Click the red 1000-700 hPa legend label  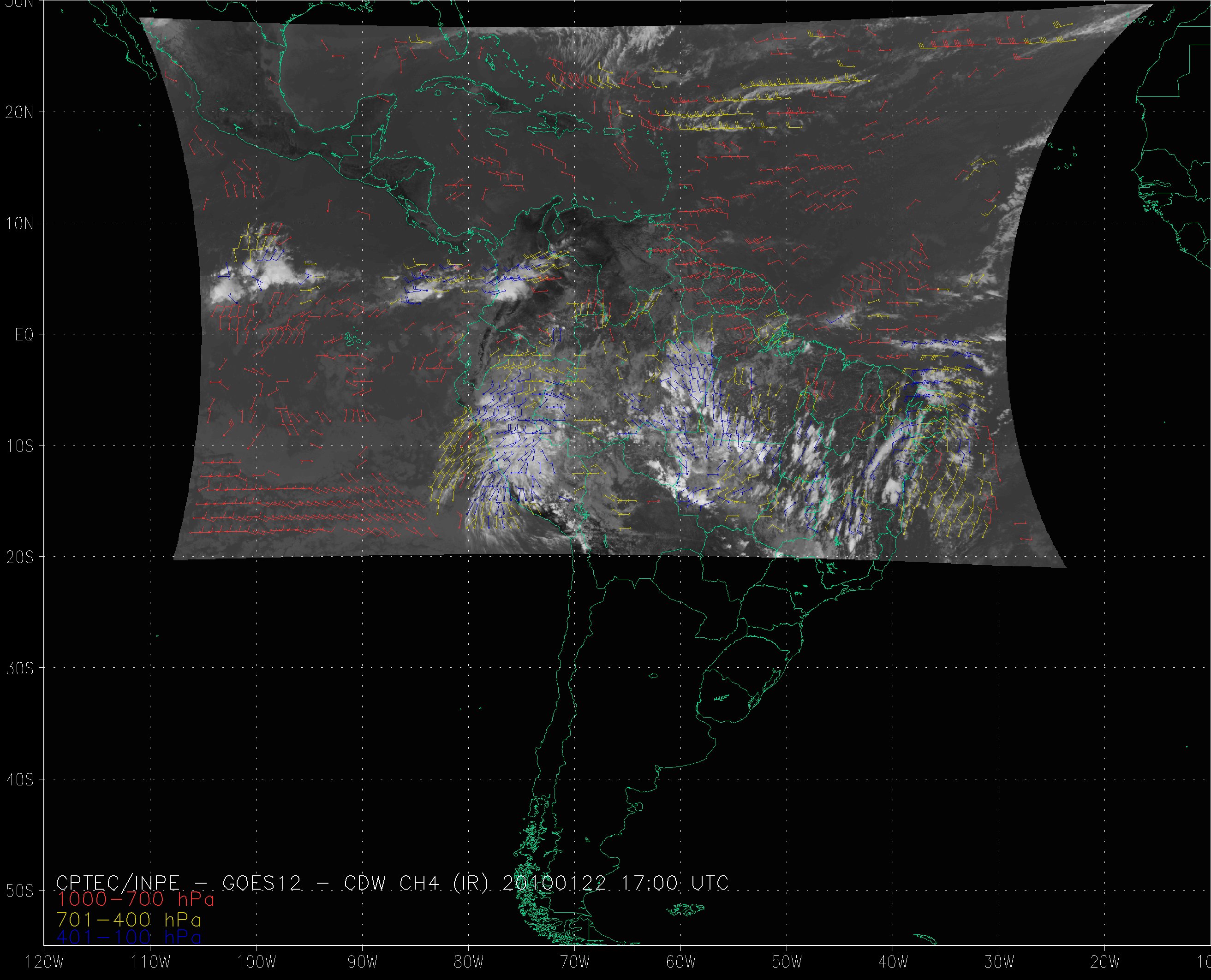point(136,899)
